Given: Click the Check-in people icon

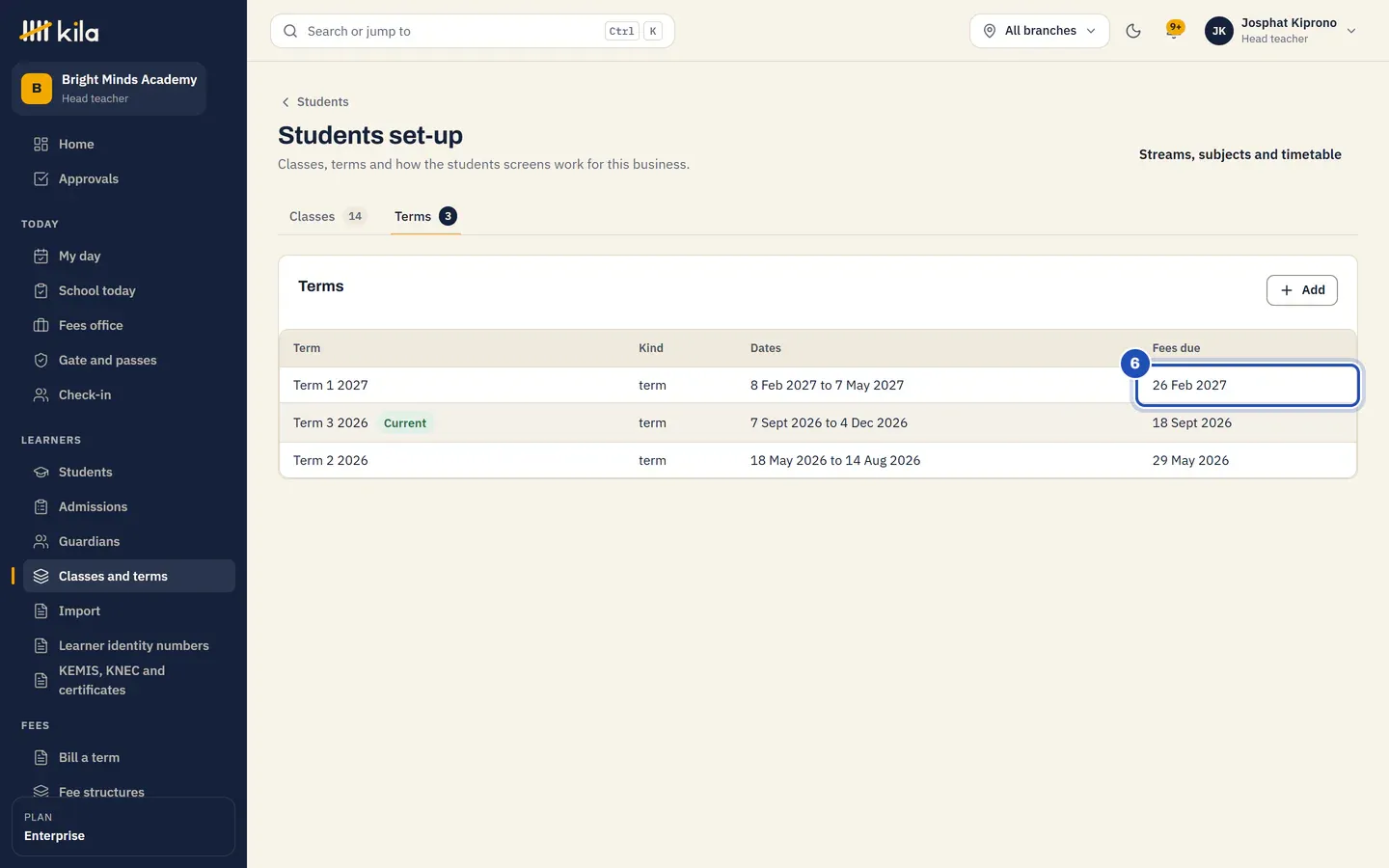Looking at the screenshot, I should [41, 394].
